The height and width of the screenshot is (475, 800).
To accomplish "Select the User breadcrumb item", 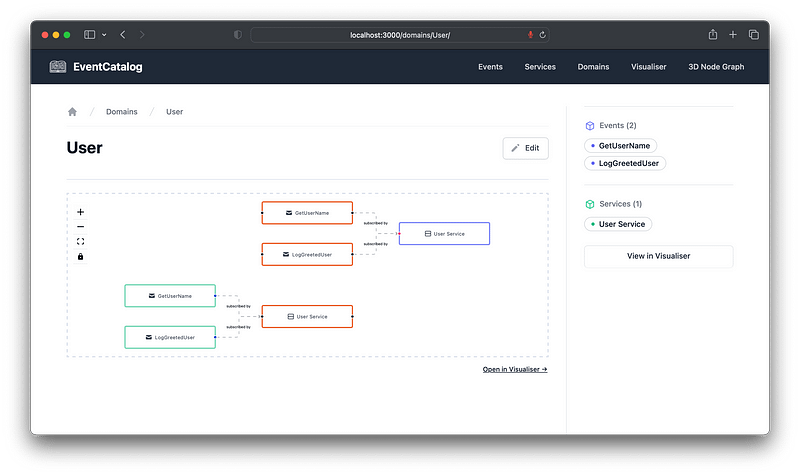I will [x=174, y=112].
